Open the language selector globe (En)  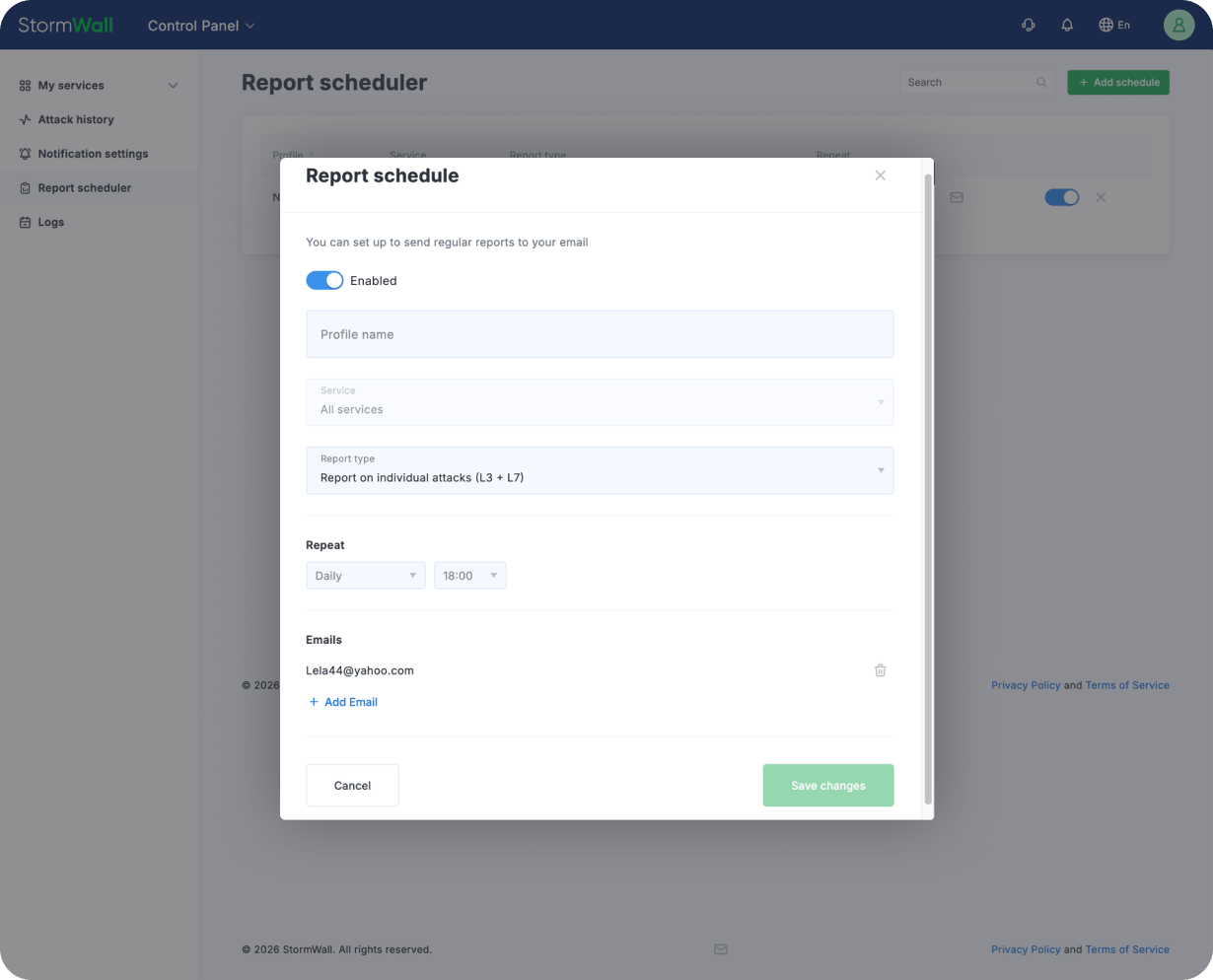pyautogui.click(x=1114, y=26)
